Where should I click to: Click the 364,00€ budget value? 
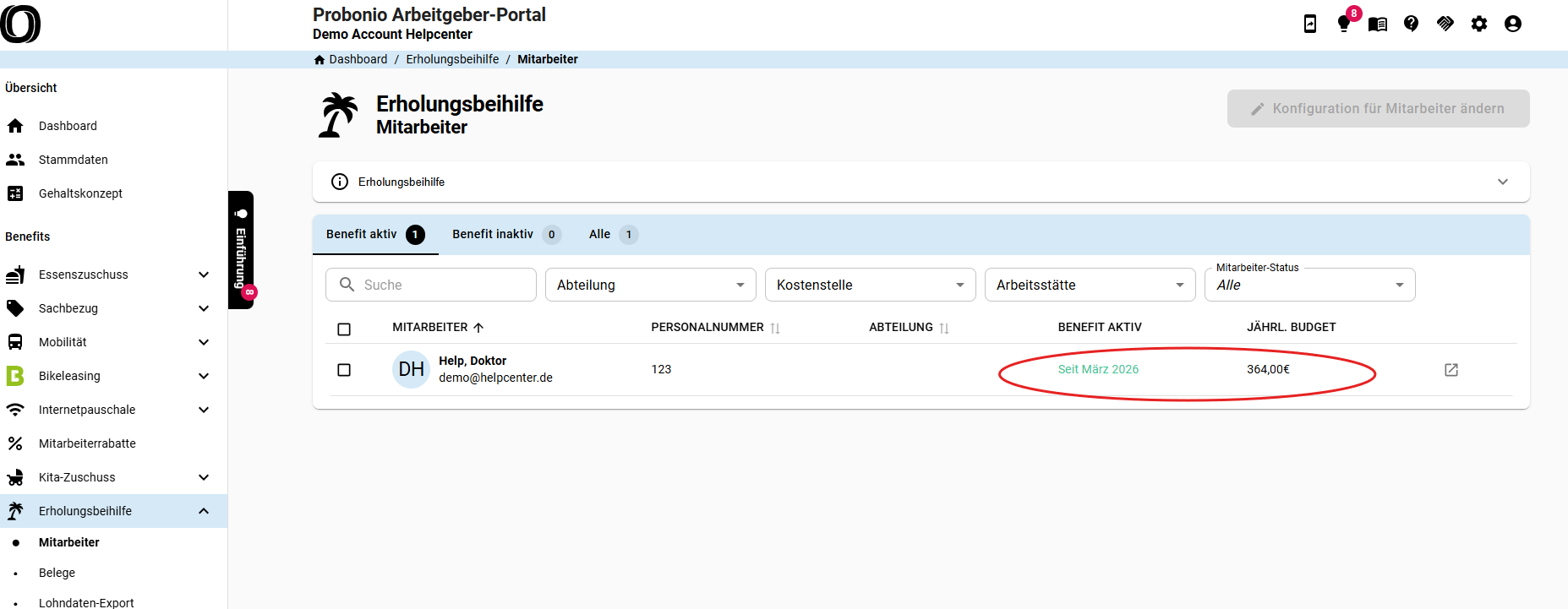(1268, 369)
